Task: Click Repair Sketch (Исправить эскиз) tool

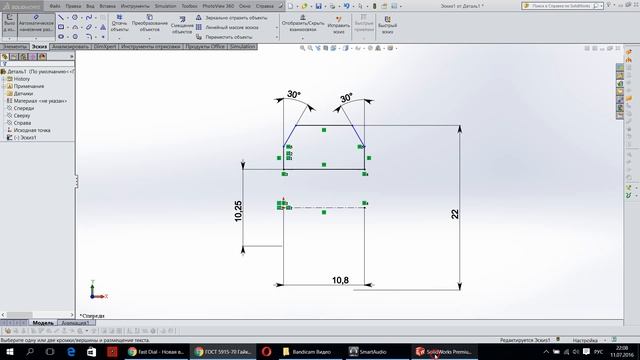Action: (x=338, y=25)
